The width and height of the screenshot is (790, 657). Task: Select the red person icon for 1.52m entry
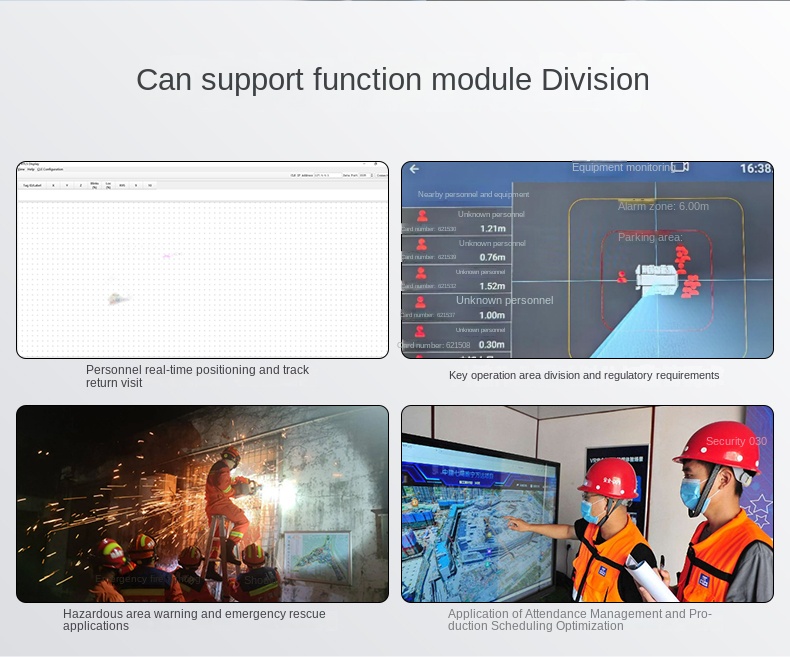[422, 272]
